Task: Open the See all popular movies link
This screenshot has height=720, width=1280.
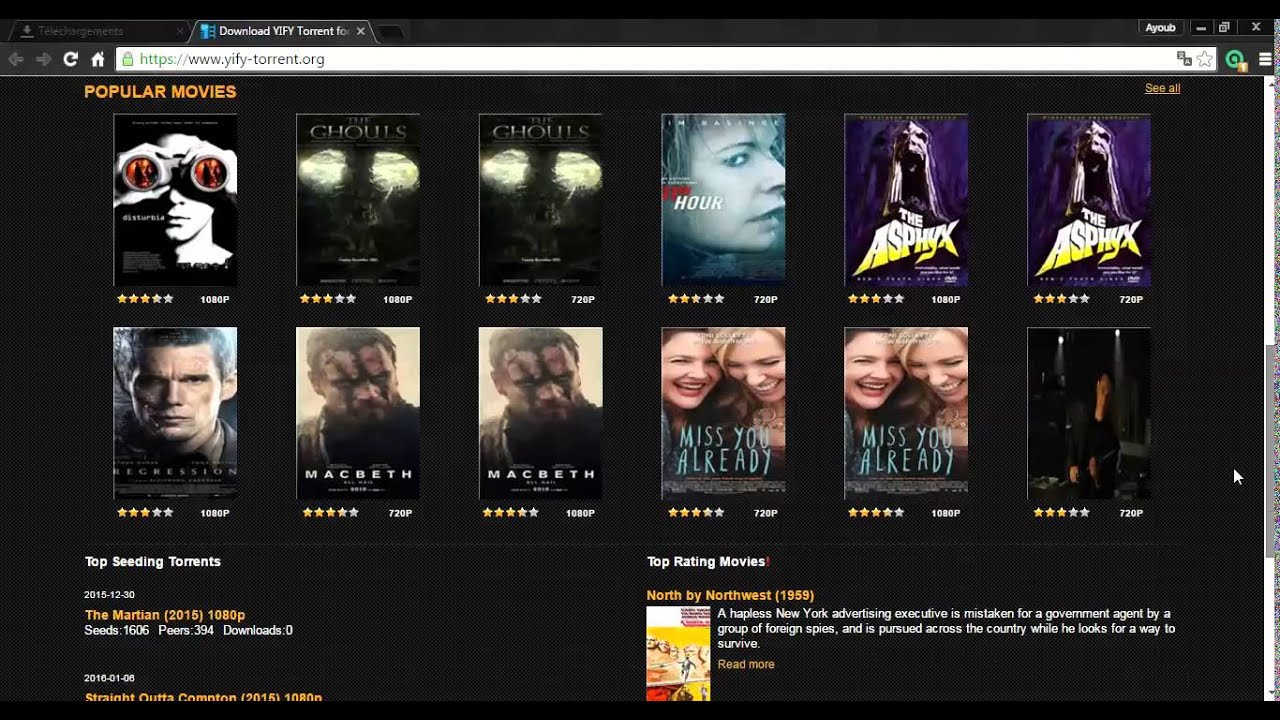Action: tap(1162, 88)
